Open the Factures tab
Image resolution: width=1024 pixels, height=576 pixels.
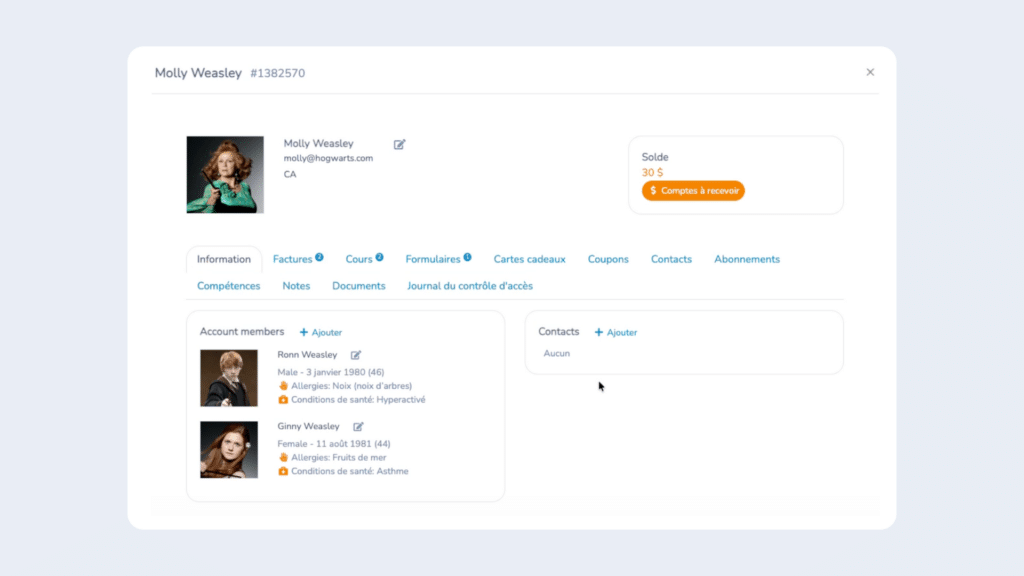(293, 259)
